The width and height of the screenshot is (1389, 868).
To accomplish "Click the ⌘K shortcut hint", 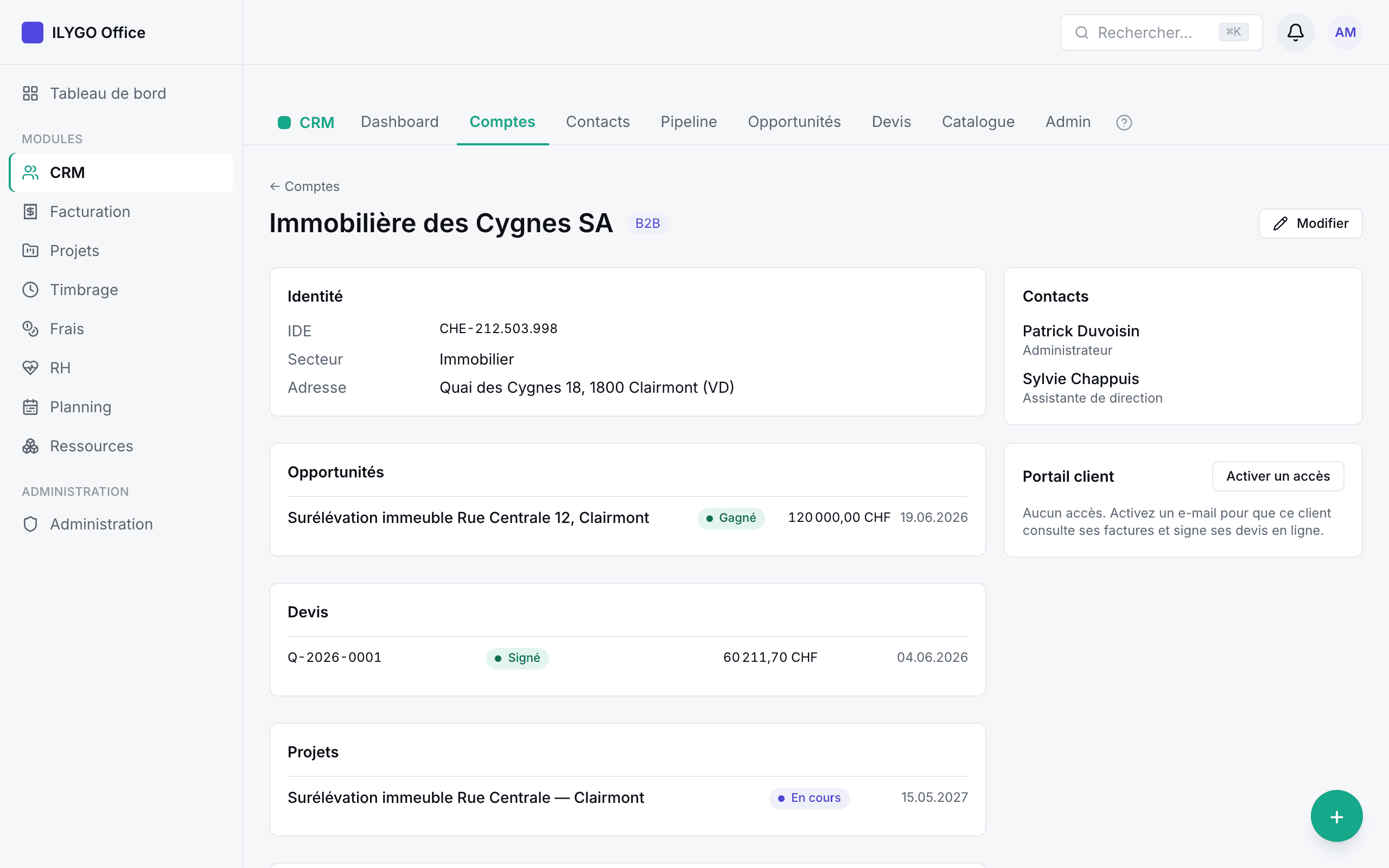I will [x=1233, y=32].
